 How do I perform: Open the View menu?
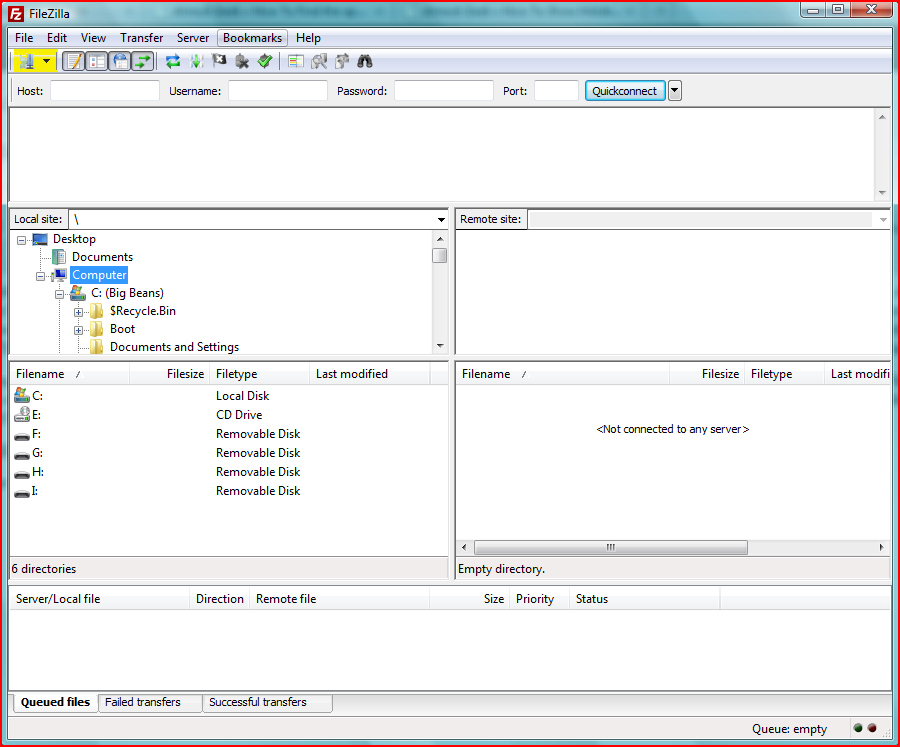pyautogui.click(x=93, y=38)
